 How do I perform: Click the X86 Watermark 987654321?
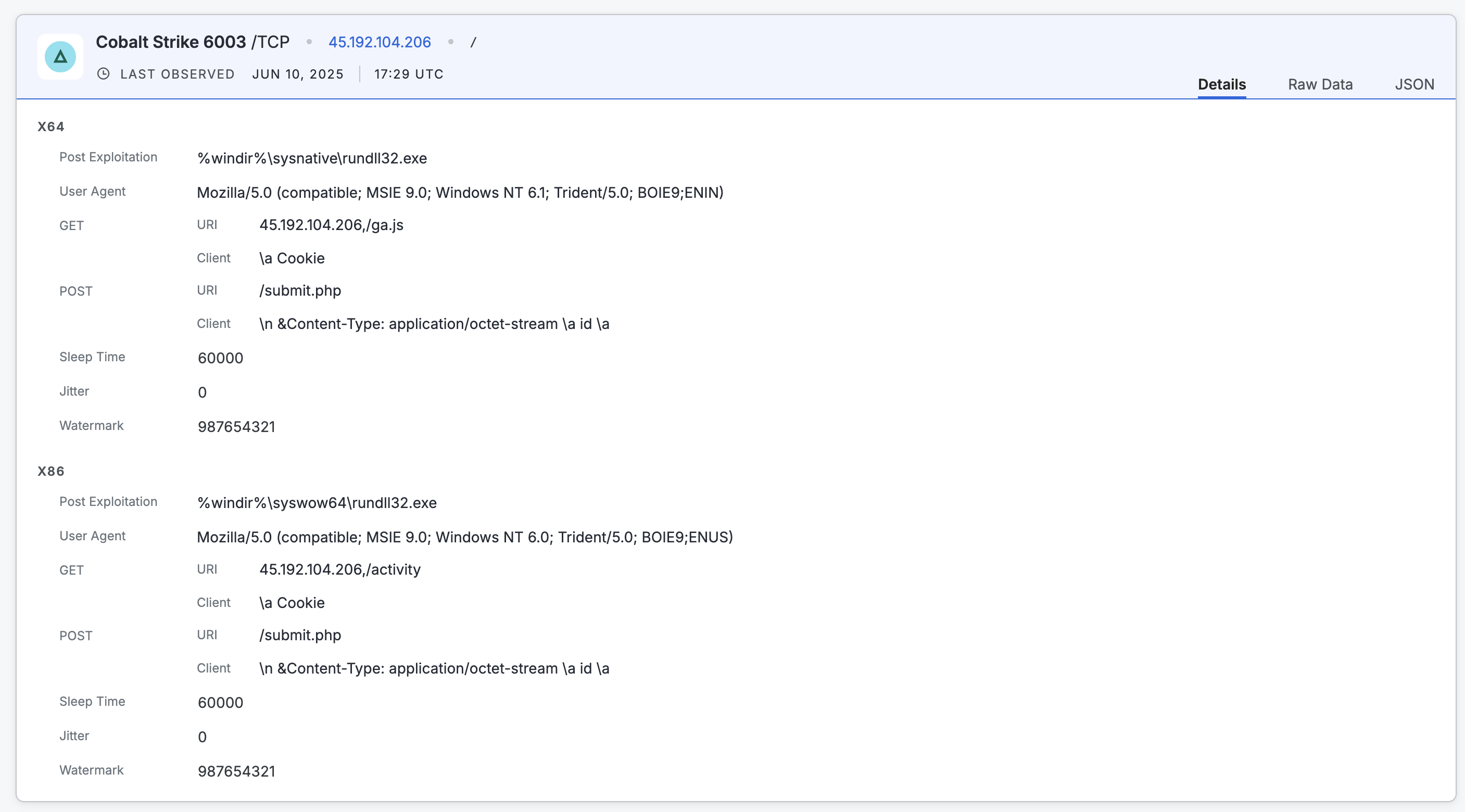point(236,771)
